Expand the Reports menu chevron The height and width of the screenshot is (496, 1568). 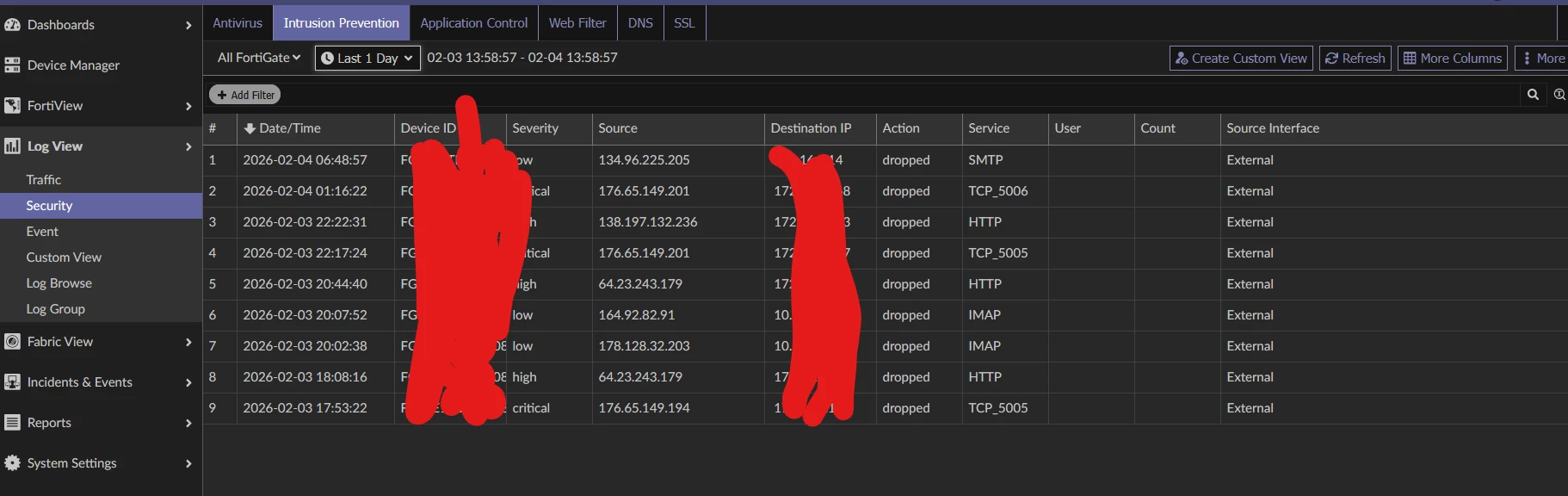pos(188,423)
